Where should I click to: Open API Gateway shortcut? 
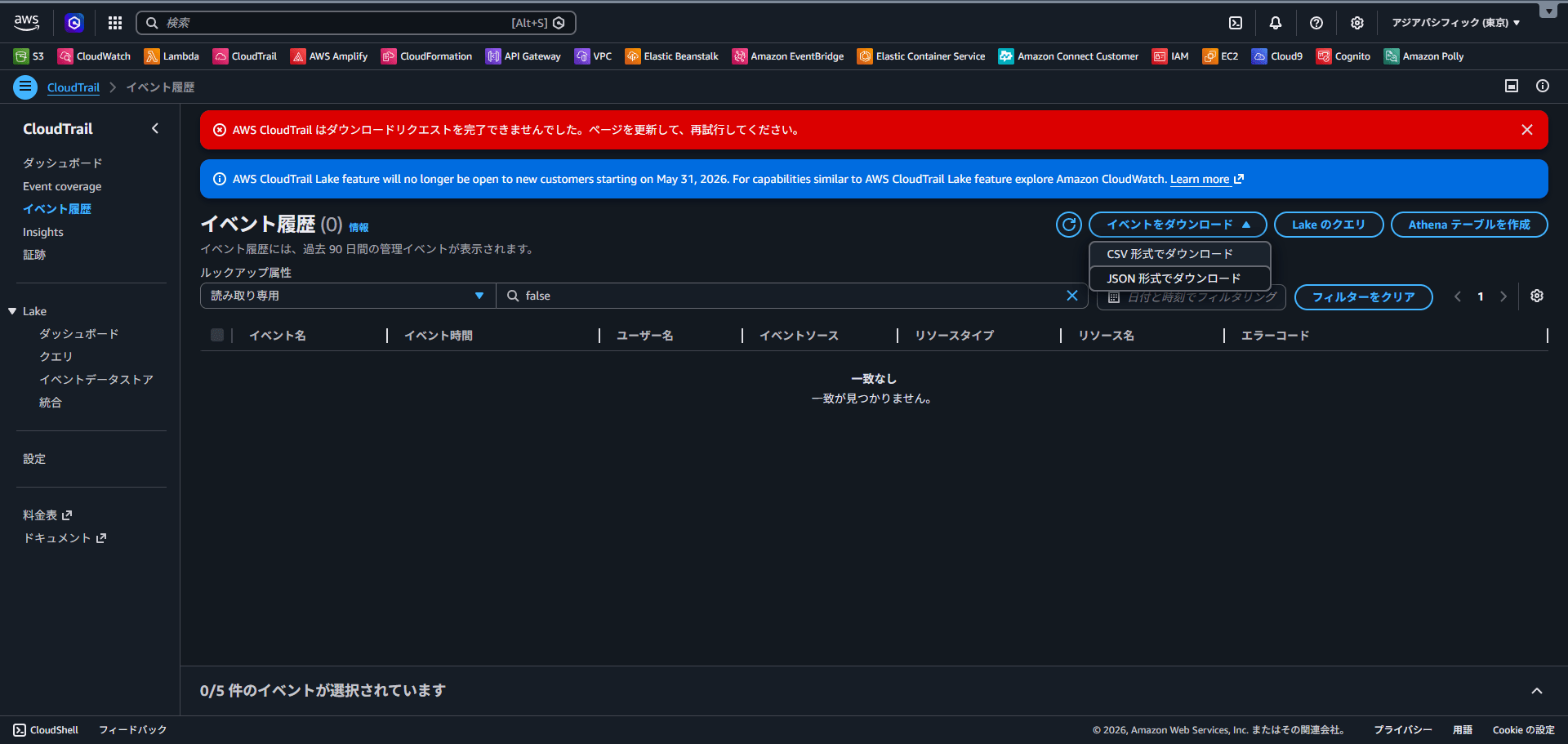click(x=523, y=56)
